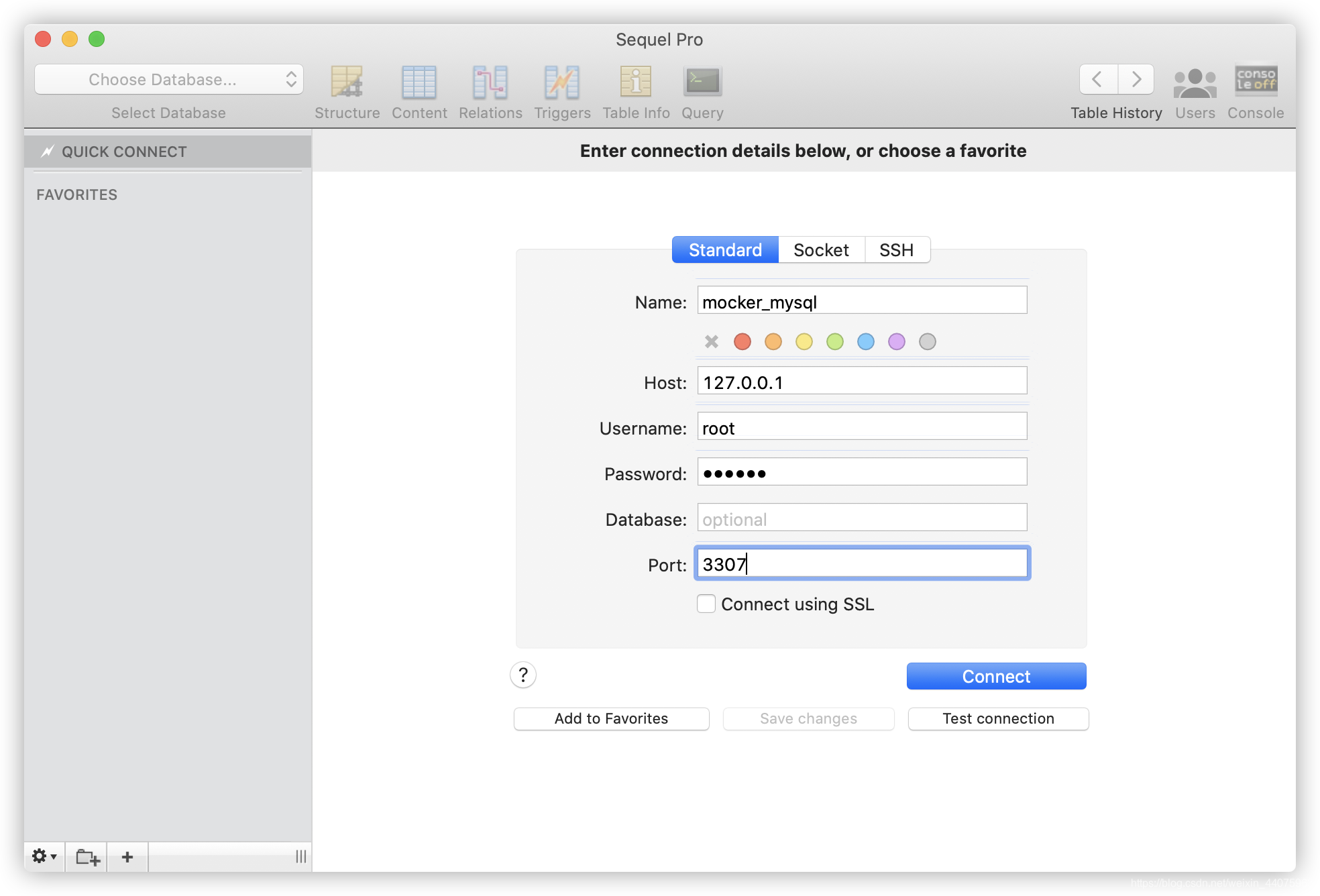The width and height of the screenshot is (1320, 896).
Task: Switch to the SSH connection tab
Action: click(x=897, y=250)
